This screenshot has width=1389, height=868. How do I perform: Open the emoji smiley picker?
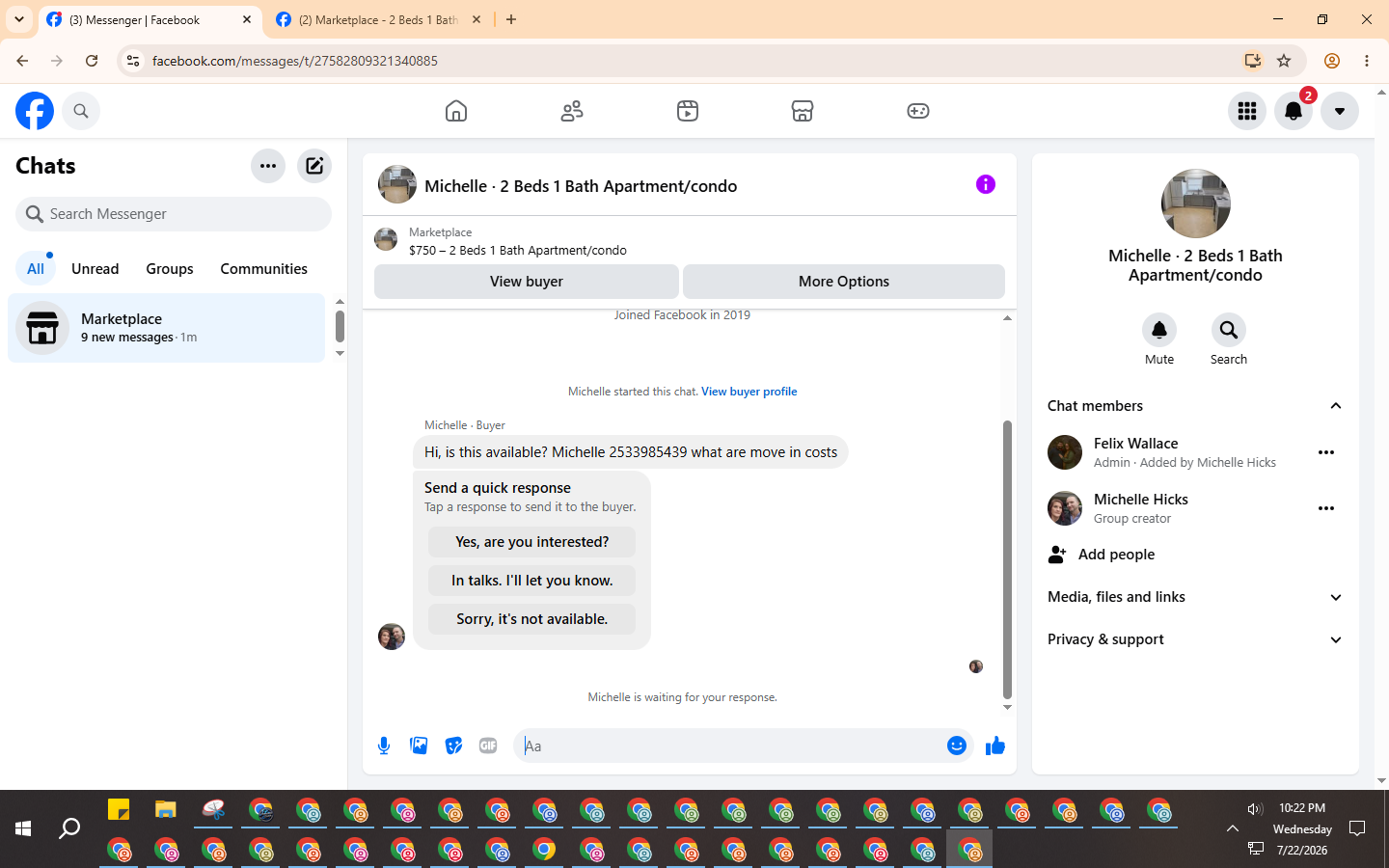957,746
